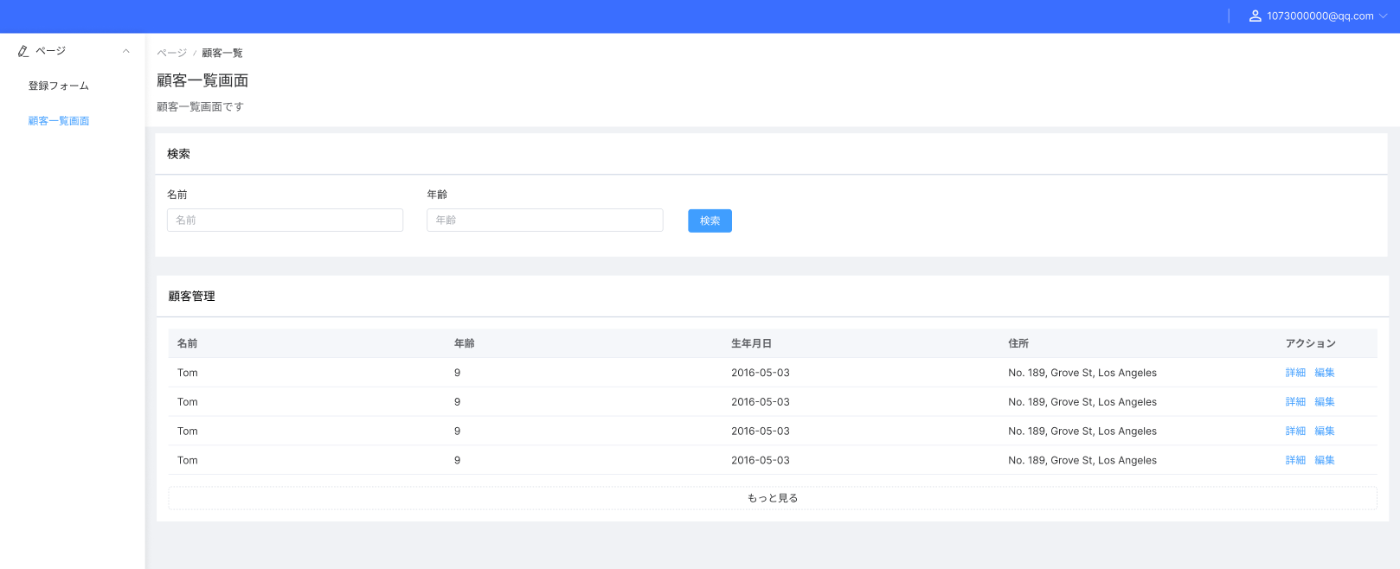The width and height of the screenshot is (1400, 569).
Task: Click the アクション column header
Action: [x=1311, y=343]
